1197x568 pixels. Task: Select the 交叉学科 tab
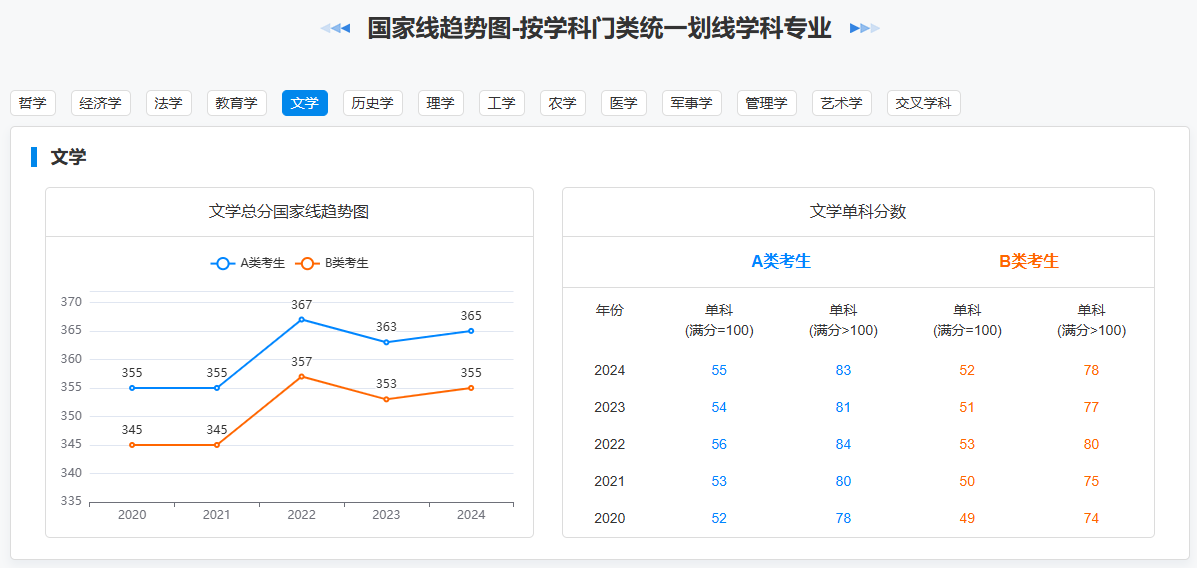point(924,103)
